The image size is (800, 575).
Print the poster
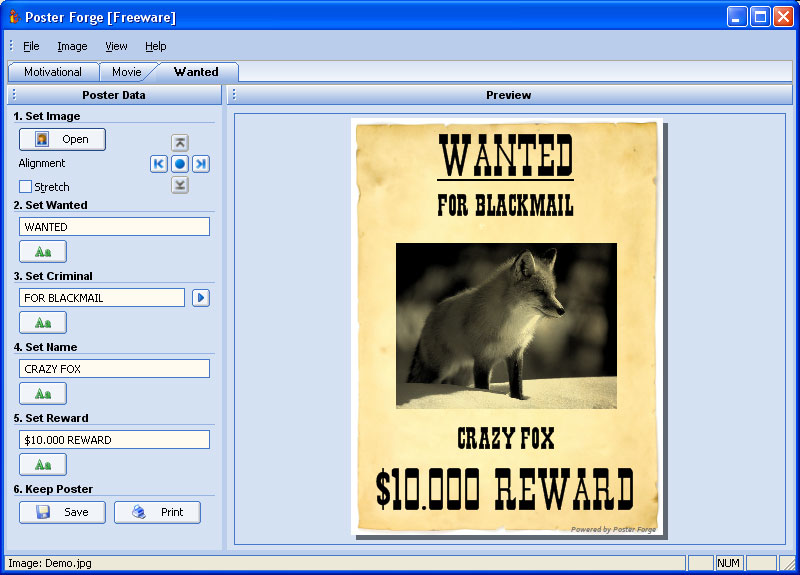pos(157,512)
